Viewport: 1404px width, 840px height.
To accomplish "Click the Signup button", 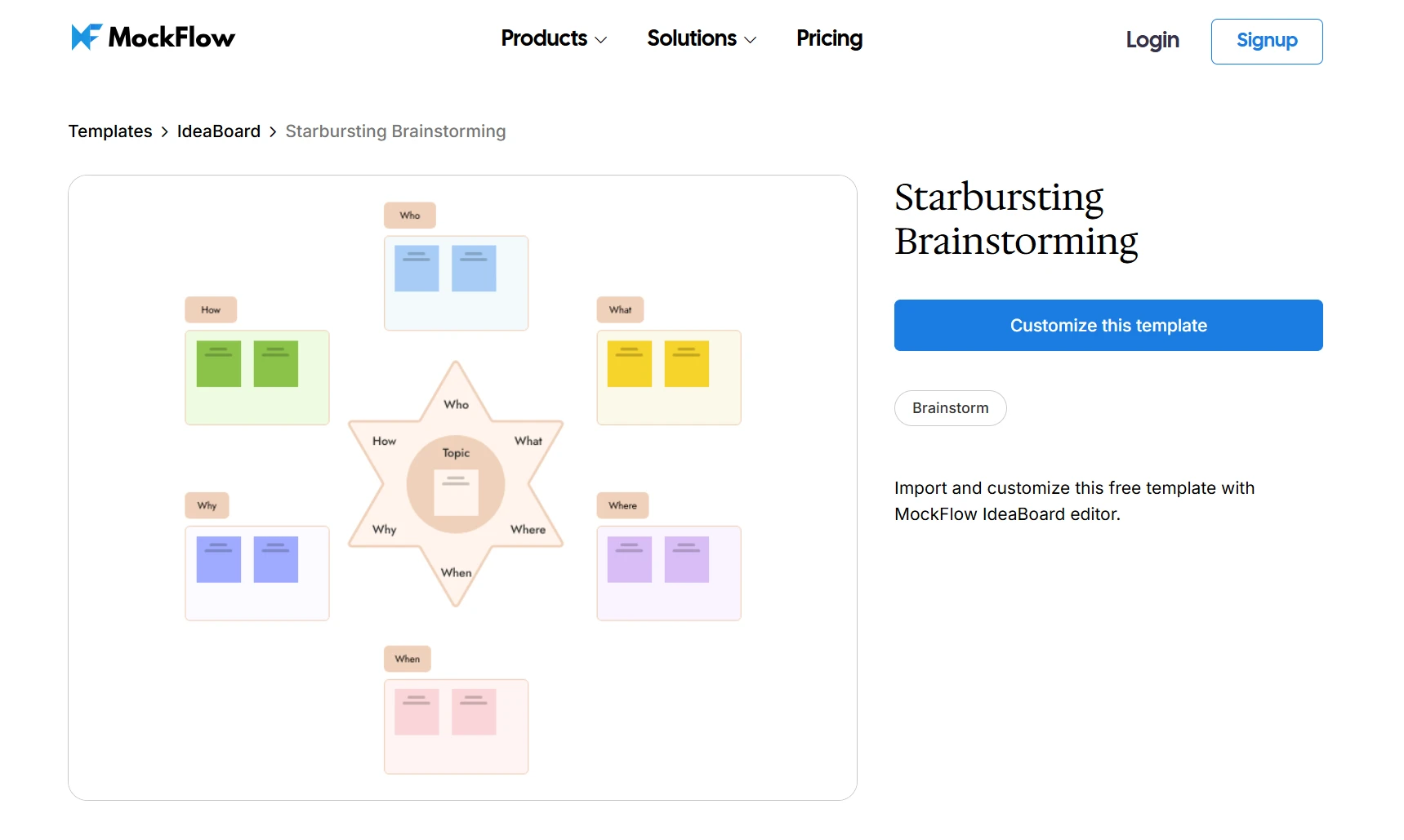I will [1266, 41].
